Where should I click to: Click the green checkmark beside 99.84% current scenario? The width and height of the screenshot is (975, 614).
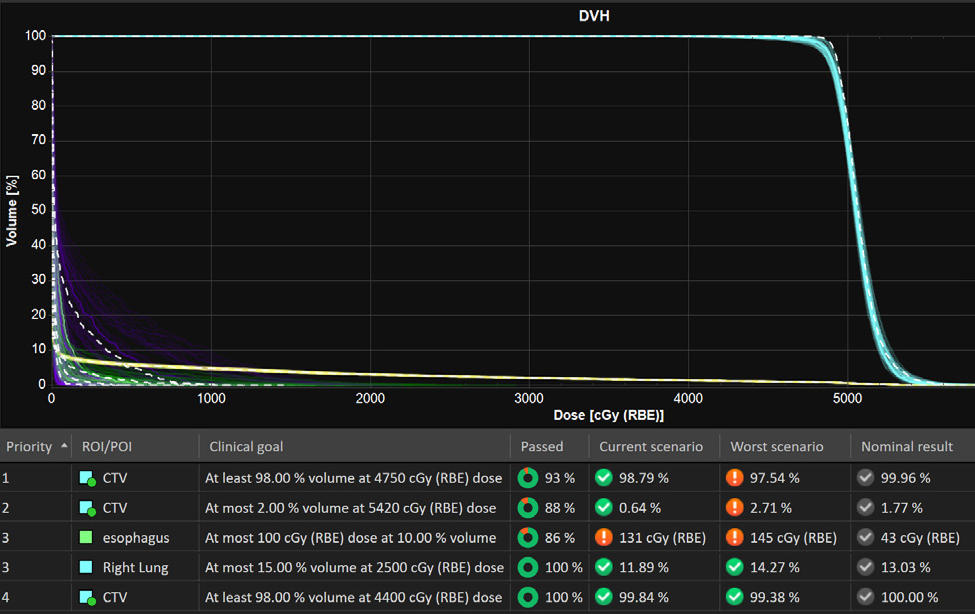point(604,597)
